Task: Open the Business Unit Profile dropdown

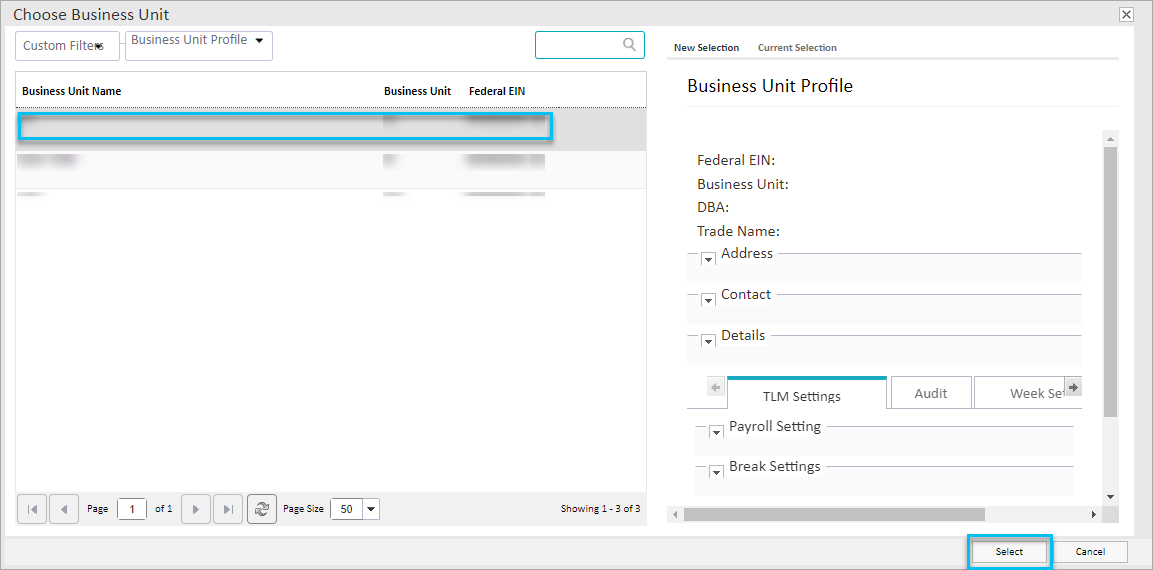Action: 199,46
